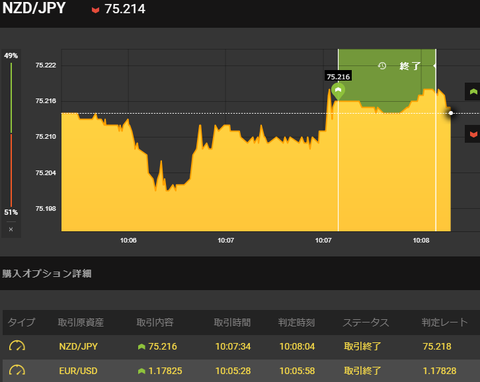Click the gauge icon in the EUR/USD row
The height and width of the screenshot is (382, 480).
coord(17,370)
